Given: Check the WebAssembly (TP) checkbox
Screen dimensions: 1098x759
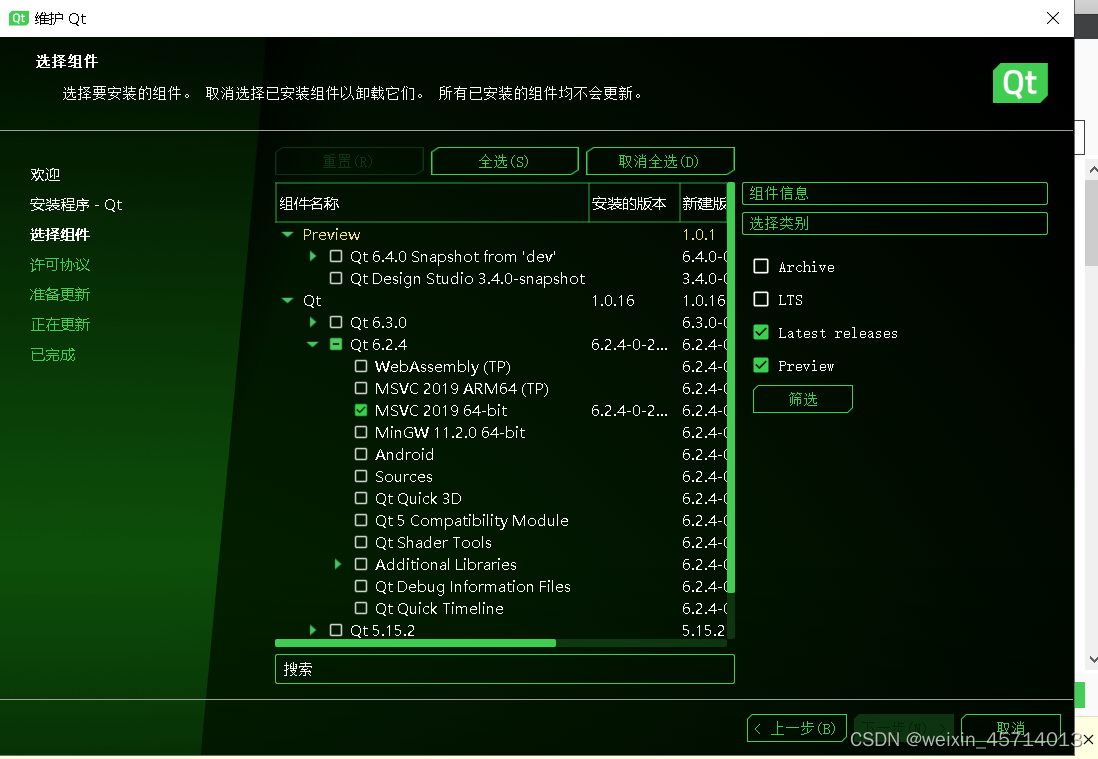Looking at the screenshot, I should tap(361, 366).
